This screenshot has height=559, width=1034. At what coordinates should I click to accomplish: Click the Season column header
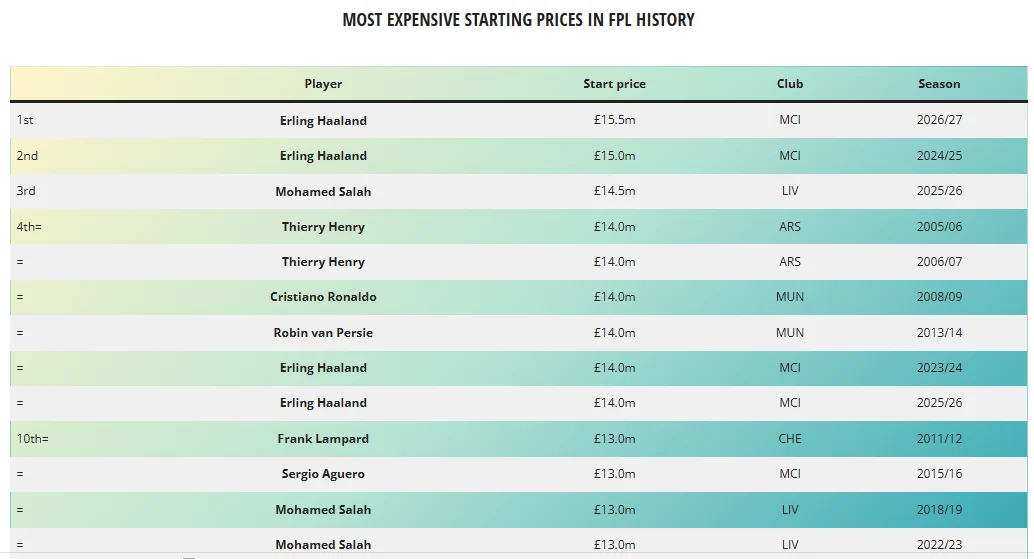pyautogui.click(x=939, y=84)
